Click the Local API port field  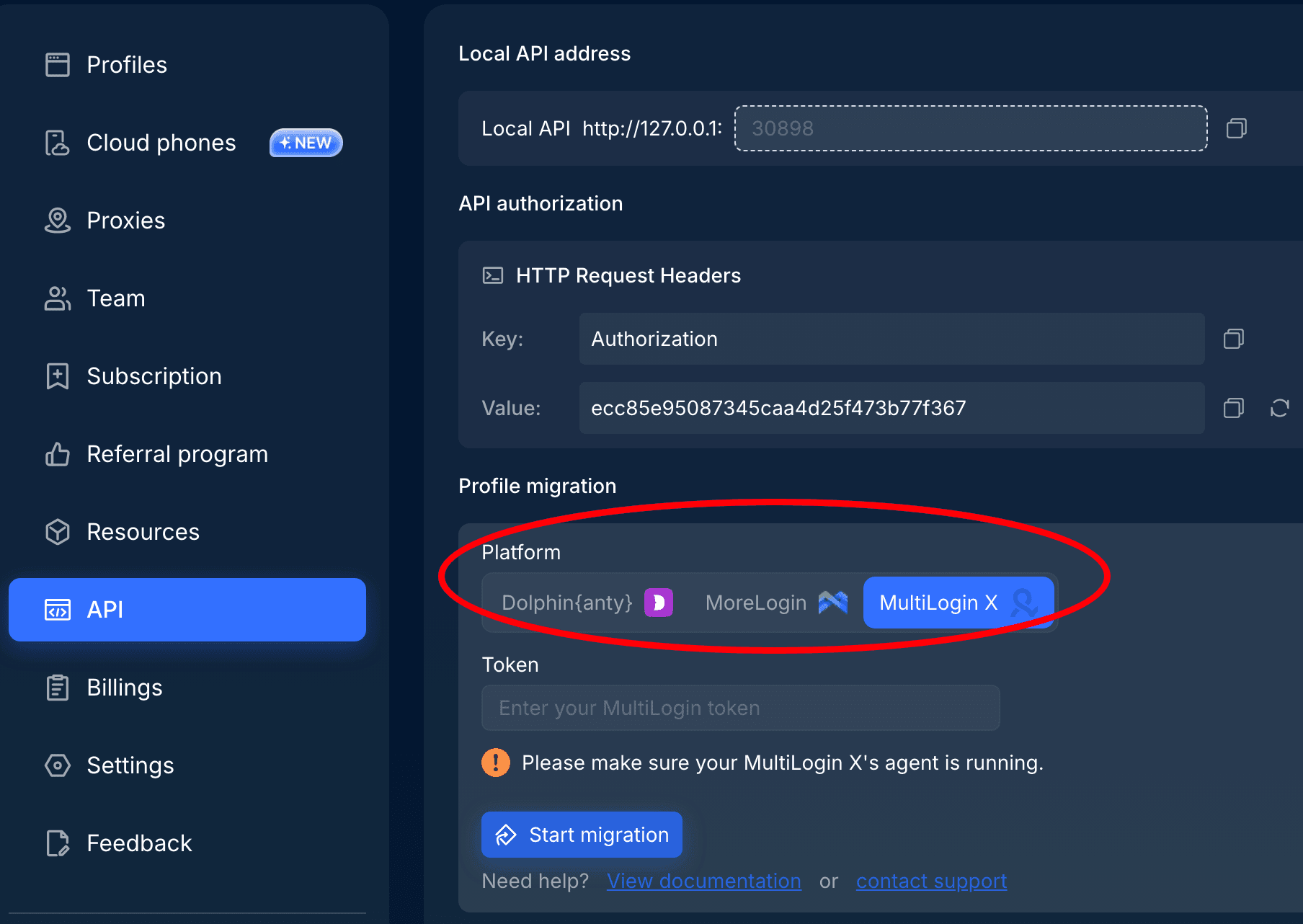tap(970, 128)
